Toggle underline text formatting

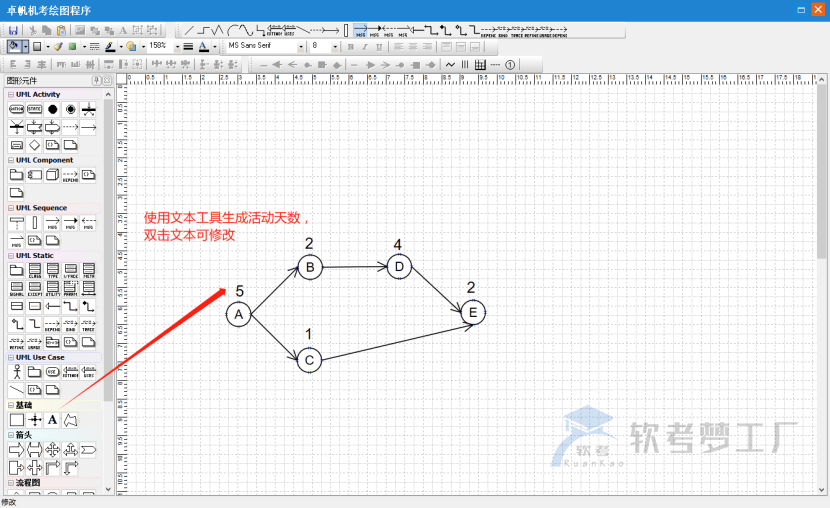[378, 46]
